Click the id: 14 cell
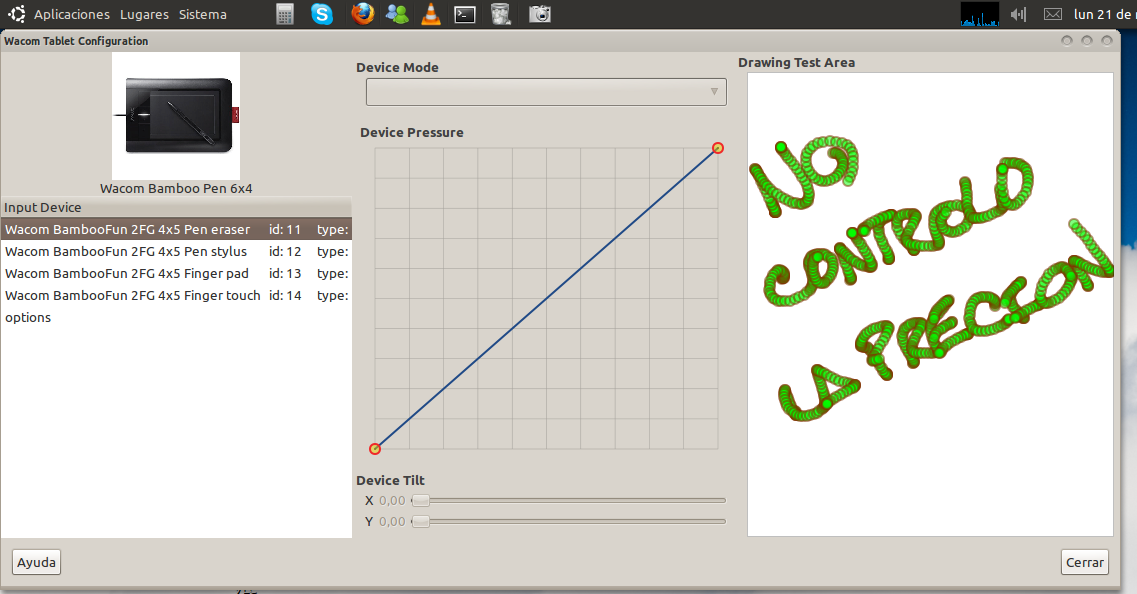 (x=285, y=295)
